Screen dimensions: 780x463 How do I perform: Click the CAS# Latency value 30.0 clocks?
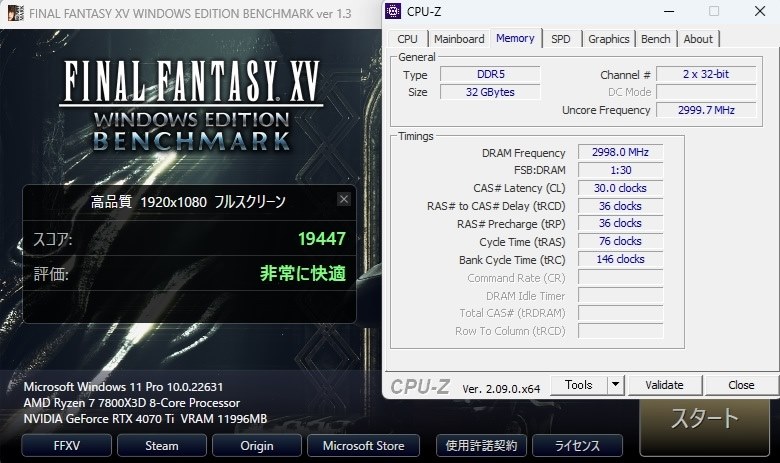click(620, 188)
